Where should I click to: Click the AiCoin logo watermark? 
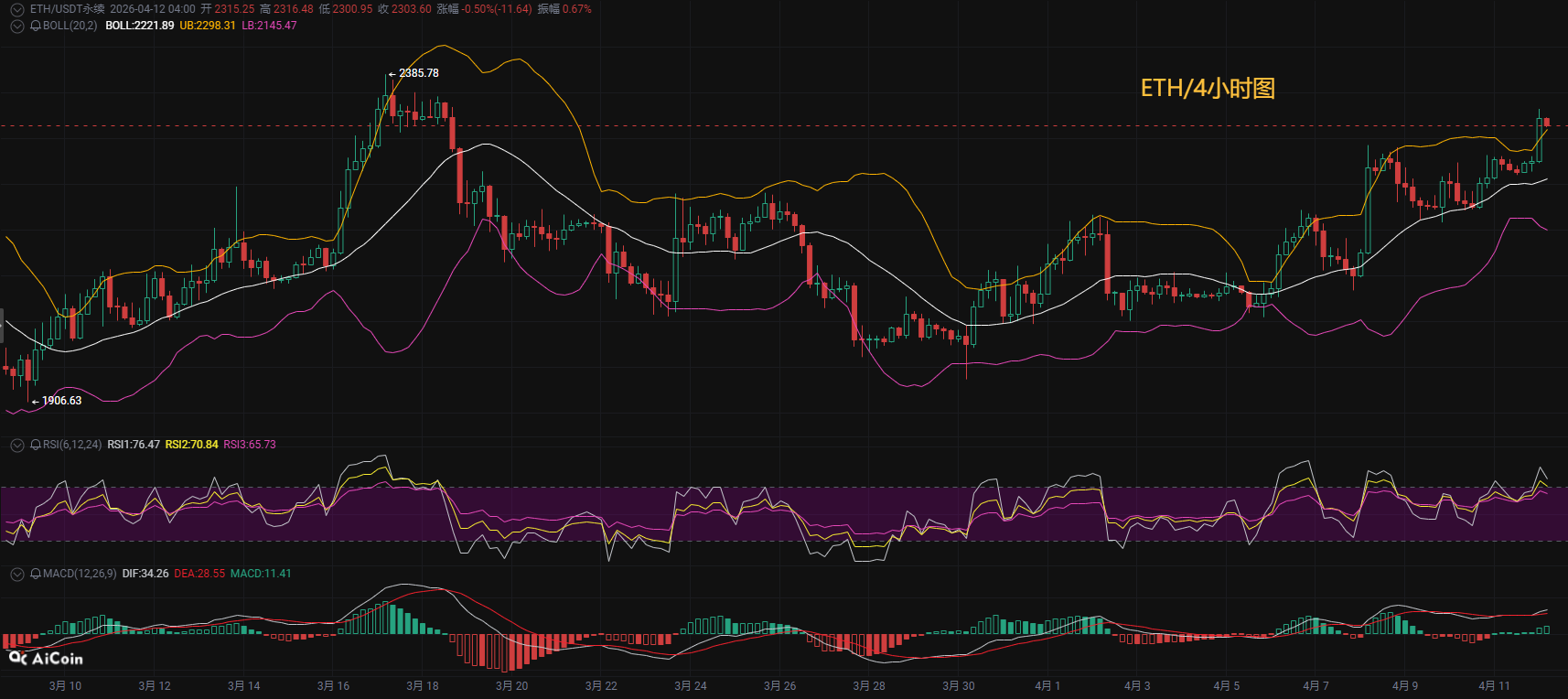pyautogui.click(x=46, y=658)
